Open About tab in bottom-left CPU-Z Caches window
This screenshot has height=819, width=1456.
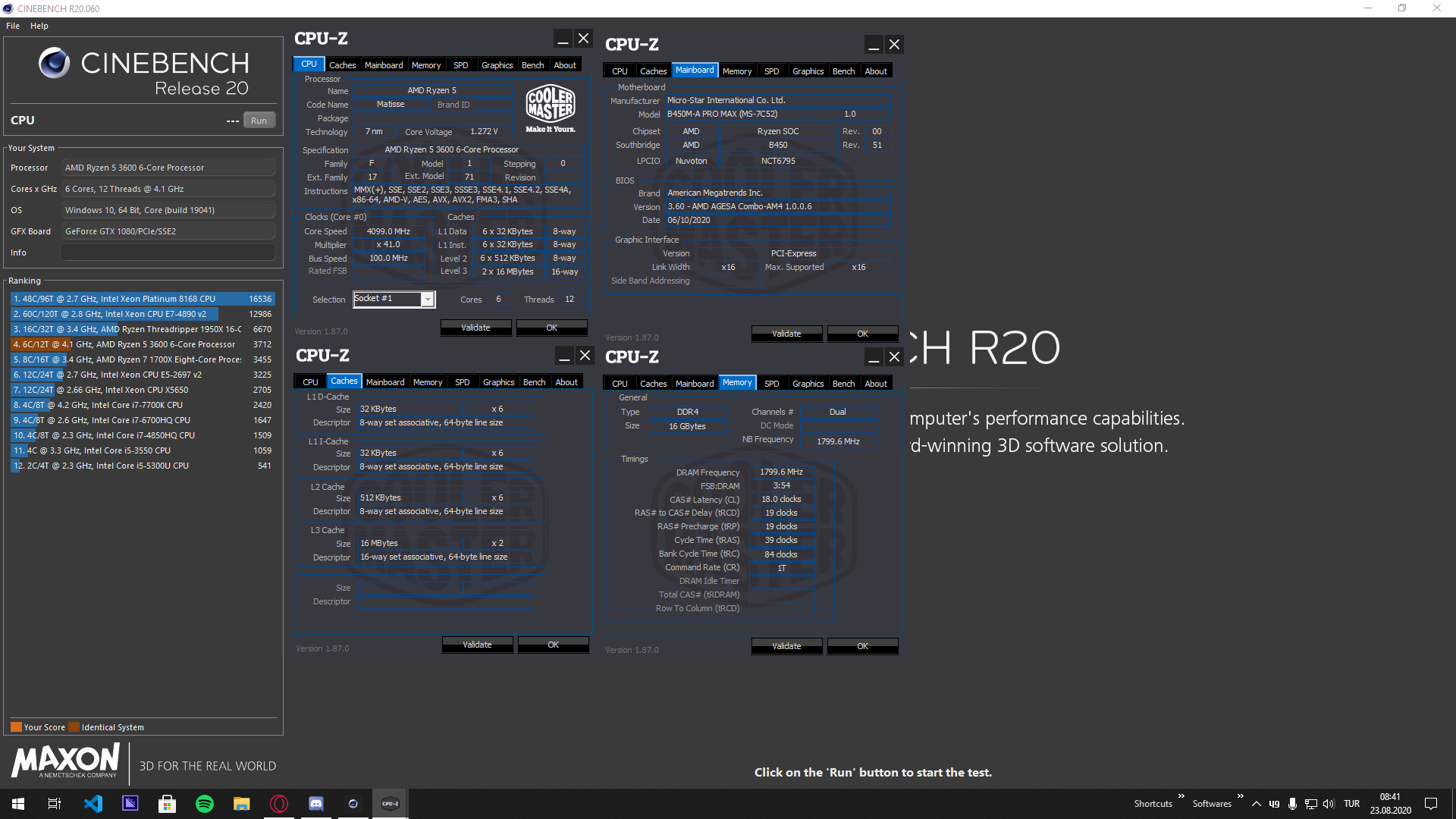coord(566,382)
